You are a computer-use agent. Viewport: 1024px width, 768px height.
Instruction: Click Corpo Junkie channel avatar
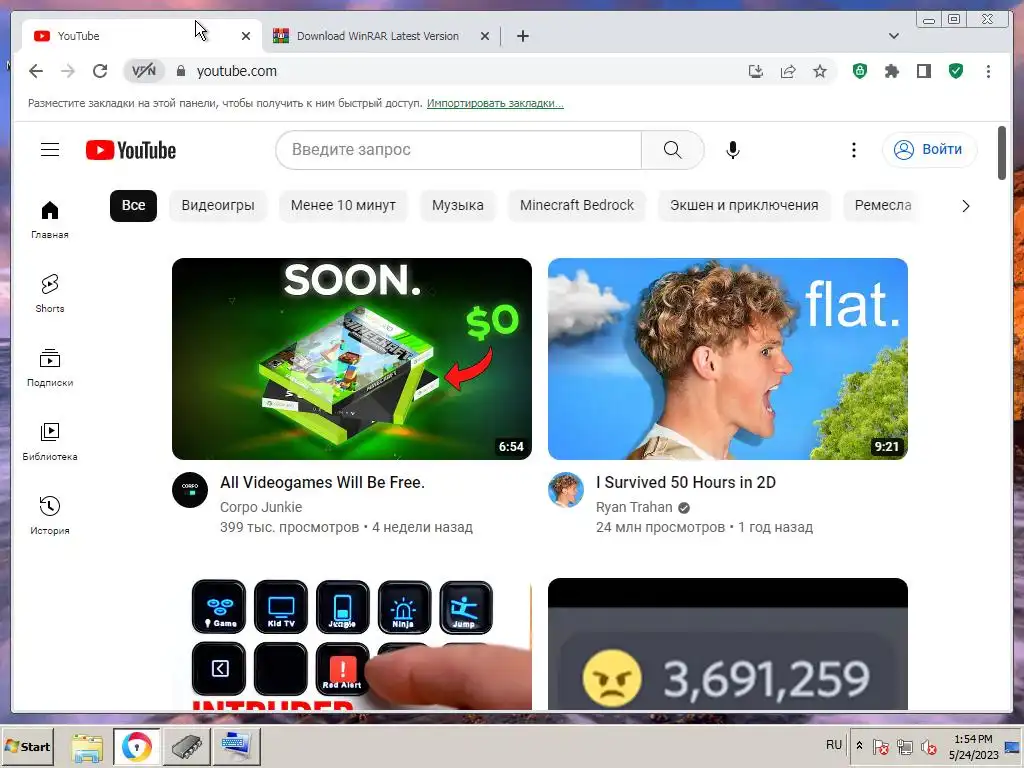coord(190,490)
